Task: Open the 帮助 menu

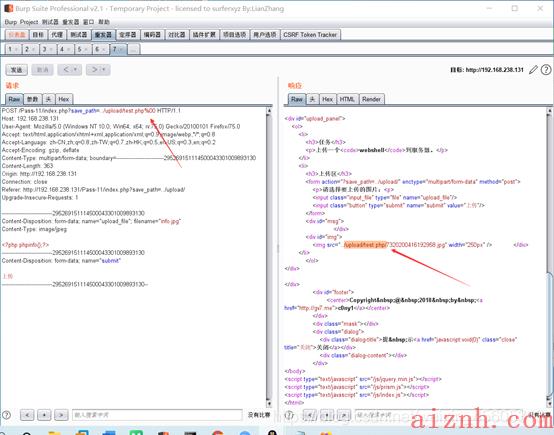Action: [x=104, y=22]
